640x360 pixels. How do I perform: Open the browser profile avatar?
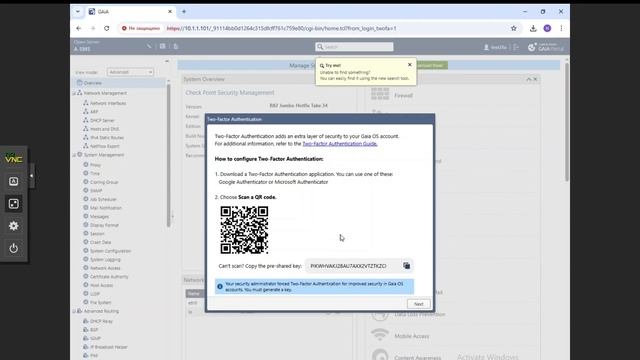click(547, 28)
